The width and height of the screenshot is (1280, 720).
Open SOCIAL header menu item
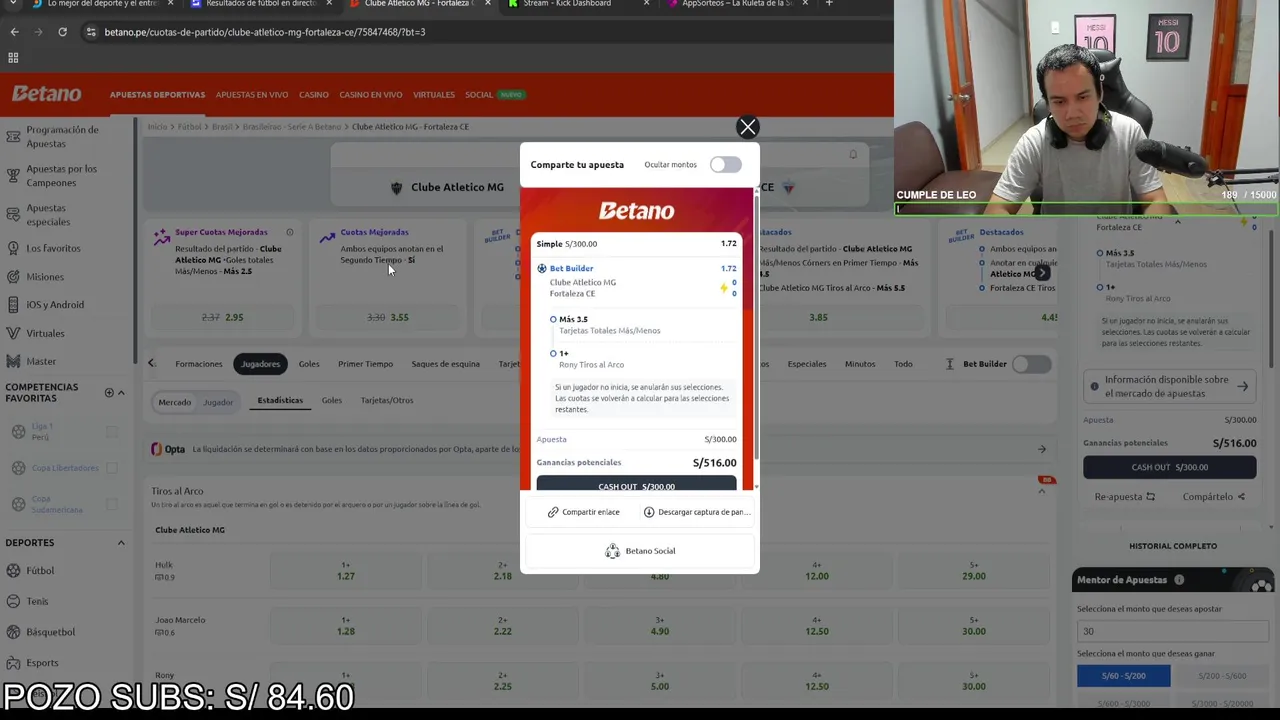479,95
